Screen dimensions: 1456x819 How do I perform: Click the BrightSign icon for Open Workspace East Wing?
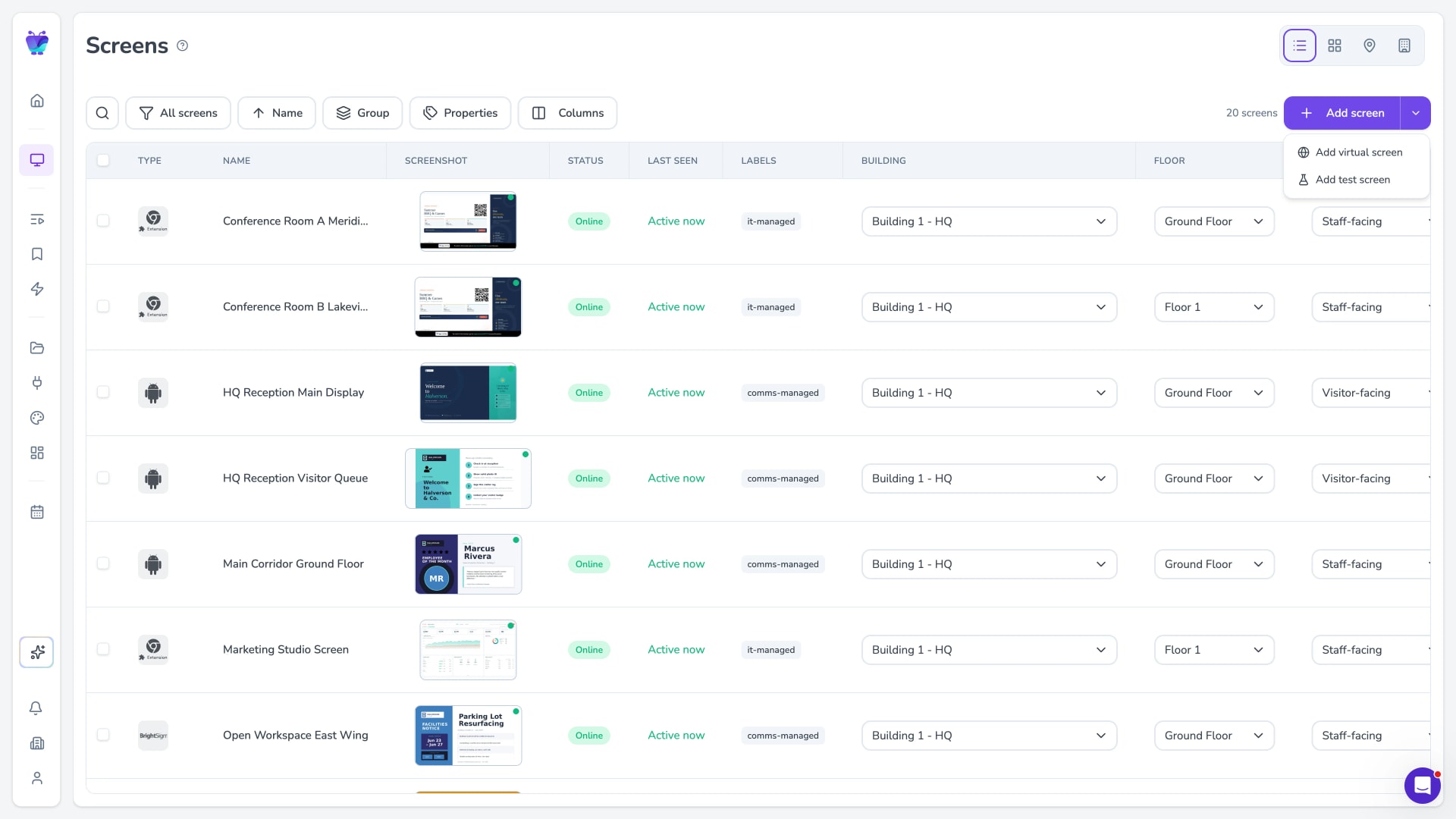[x=153, y=736]
